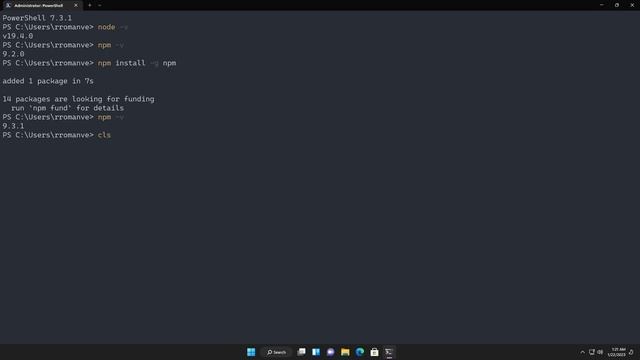Click '14 packages are looking for funding' line
The image size is (640, 360).
pos(78,99)
